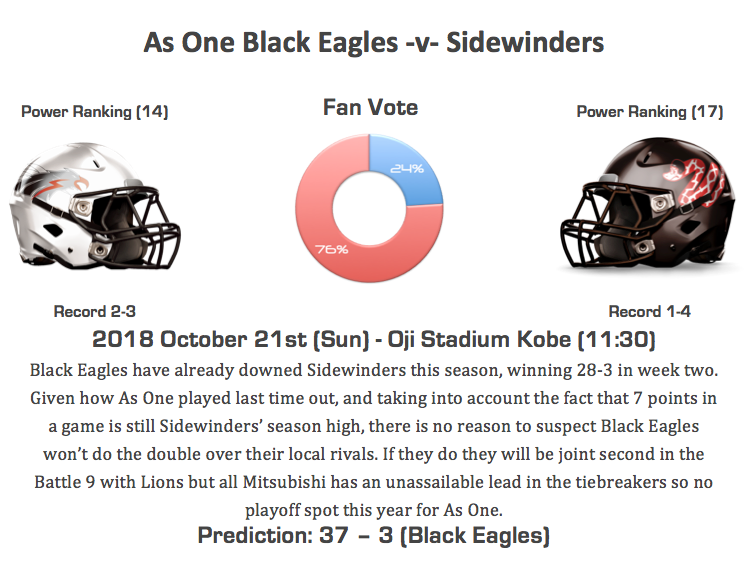Click the Oji Stadium Kobe date line
The width and height of the screenshot is (753, 581).
(x=374, y=339)
